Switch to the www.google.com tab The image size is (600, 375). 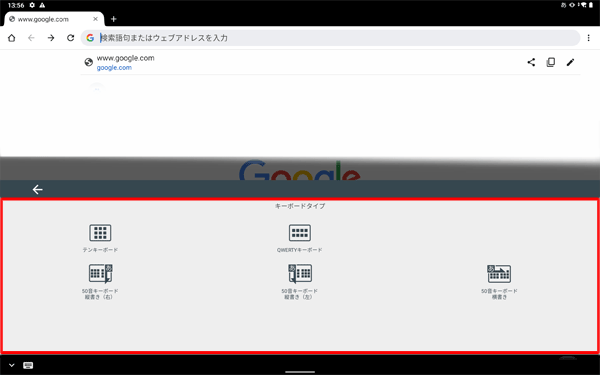(54, 19)
